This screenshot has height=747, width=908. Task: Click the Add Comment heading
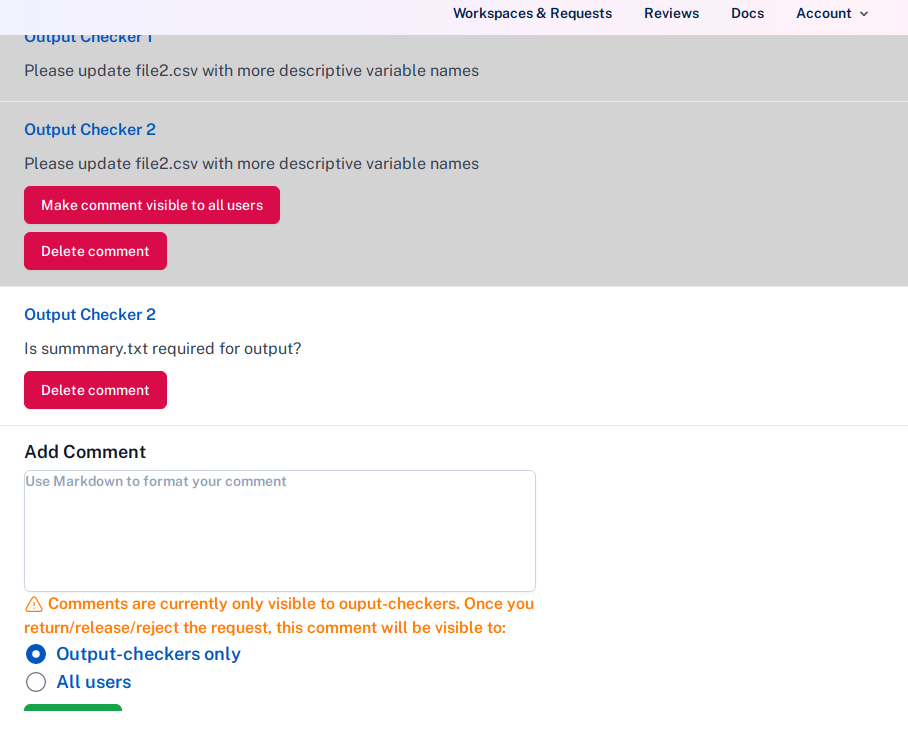pyautogui.click(x=85, y=451)
